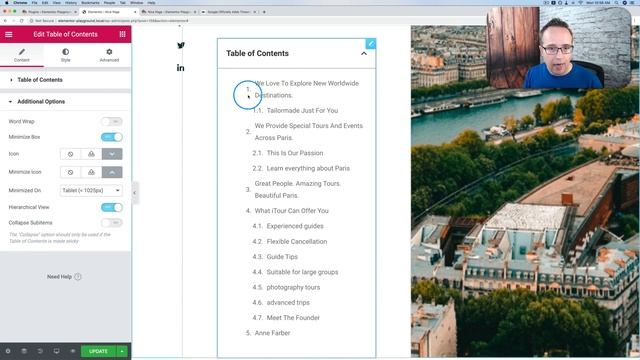Upload SVG for the Icon option
The width and height of the screenshot is (640, 360).
click(x=91, y=154)
